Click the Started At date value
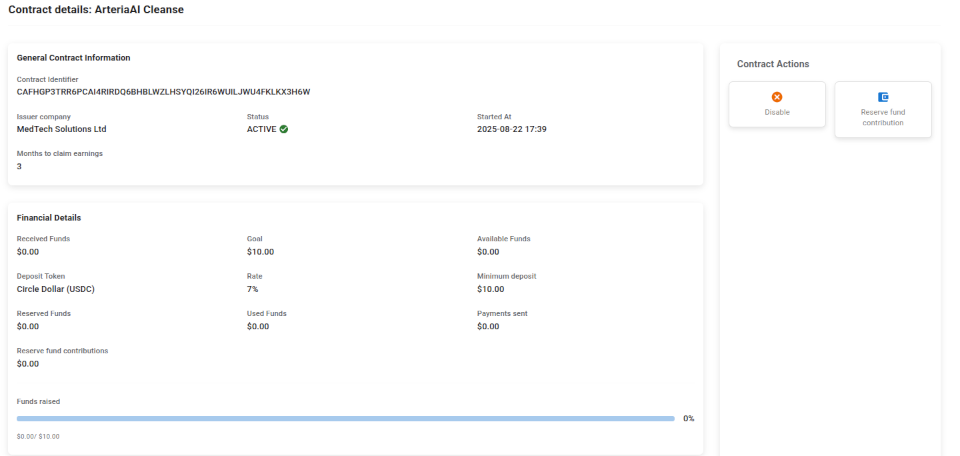The height and width of the screenshot is (456, 960). [511, 129]
